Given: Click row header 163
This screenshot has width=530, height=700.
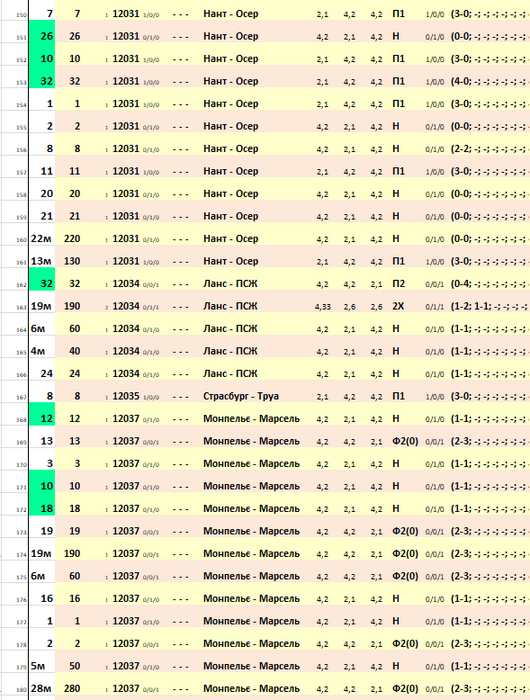Looking at the screenshot, I should pos(21,308).
